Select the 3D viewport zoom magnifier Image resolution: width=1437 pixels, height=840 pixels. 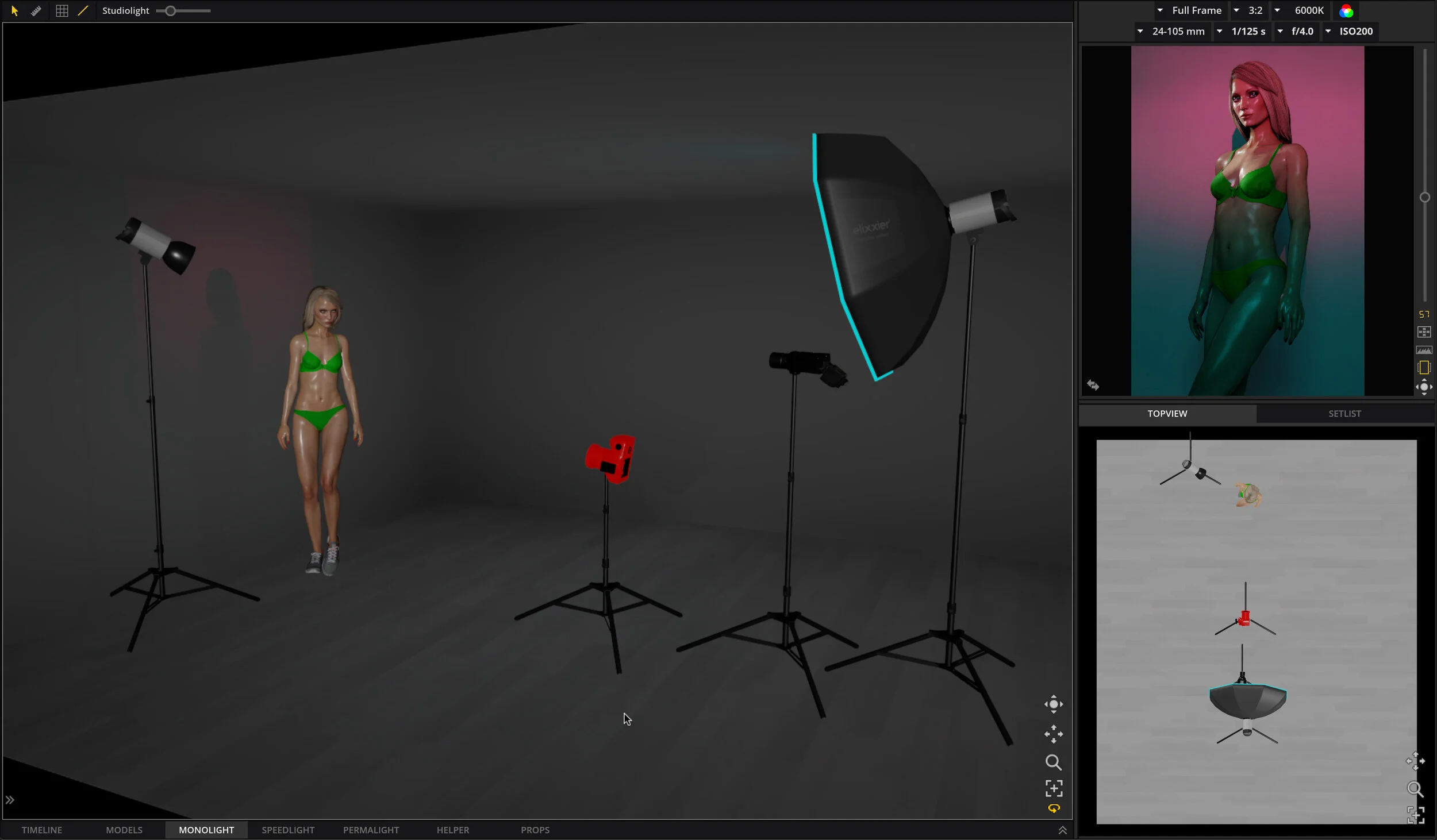1053,762
